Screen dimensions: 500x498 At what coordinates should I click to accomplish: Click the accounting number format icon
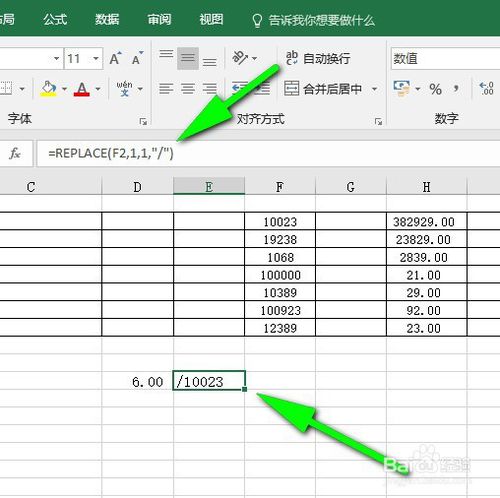pyautogui.click(x=402, y=89)
